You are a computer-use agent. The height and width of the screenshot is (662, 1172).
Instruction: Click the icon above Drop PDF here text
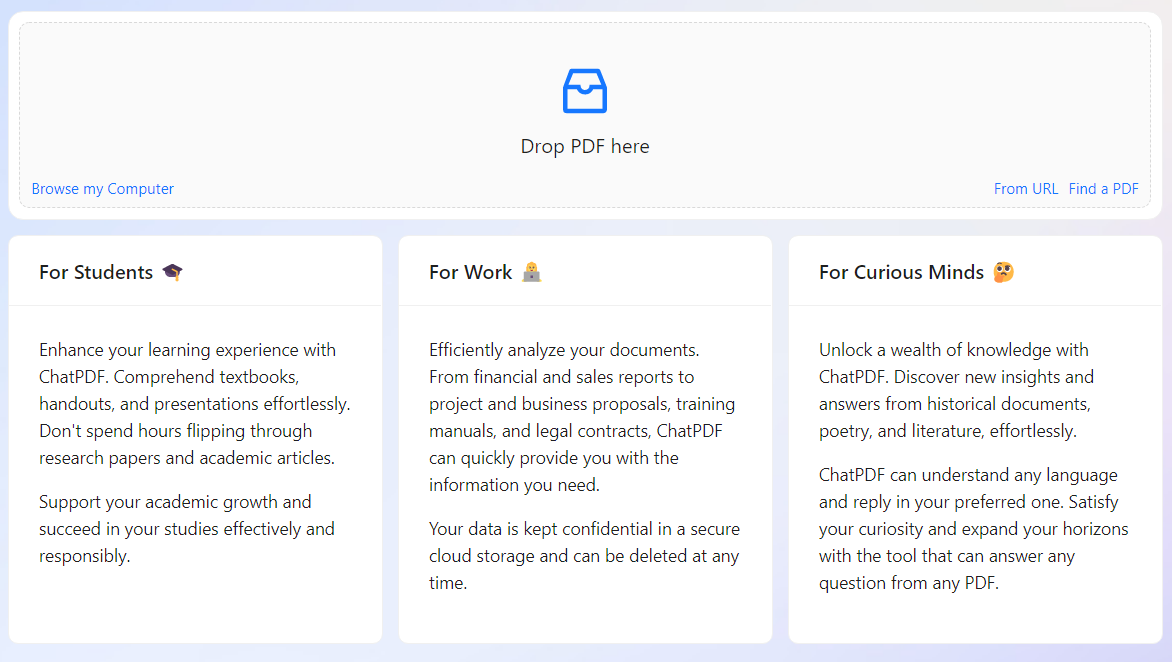click(584, 91)
